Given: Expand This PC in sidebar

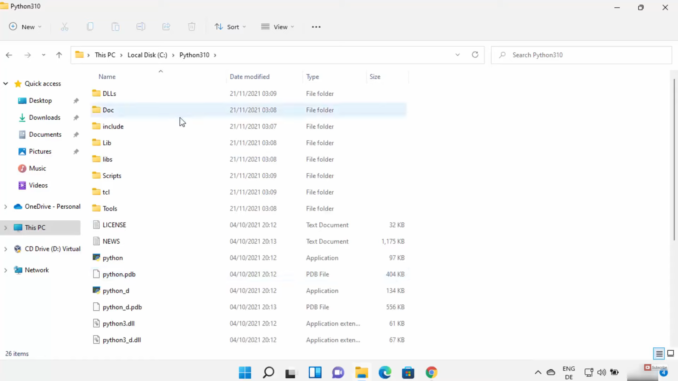Looking at the screenshot, I should click(6, 227).
